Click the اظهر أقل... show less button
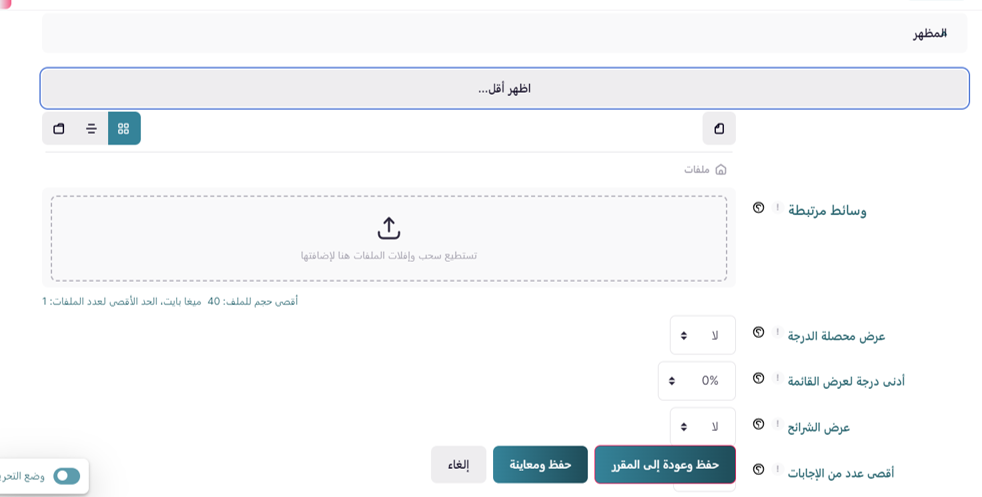This screenshot has height=497, width=982. [x=504, y=88]
